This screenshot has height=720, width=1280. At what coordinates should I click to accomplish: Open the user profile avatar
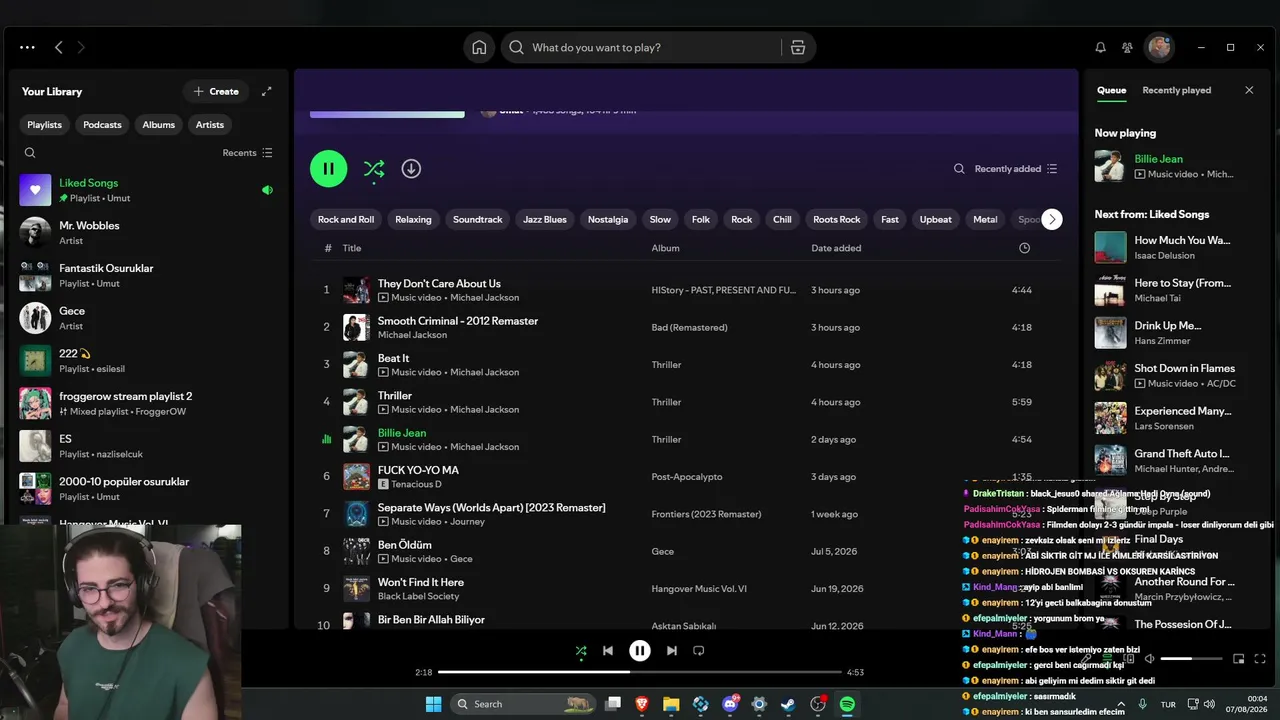tap(1158, 47)
